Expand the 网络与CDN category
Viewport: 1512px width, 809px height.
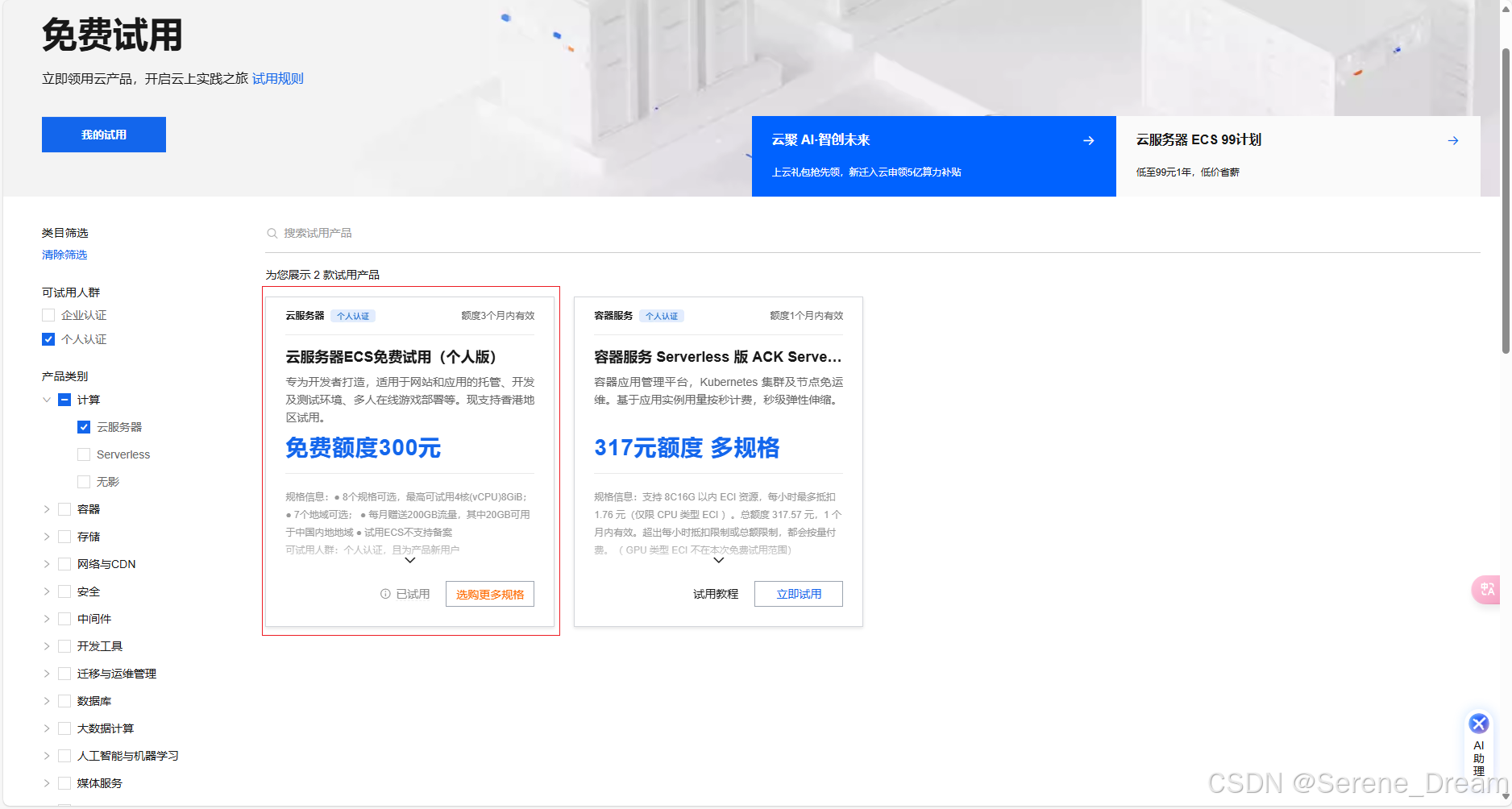point(46,564)
